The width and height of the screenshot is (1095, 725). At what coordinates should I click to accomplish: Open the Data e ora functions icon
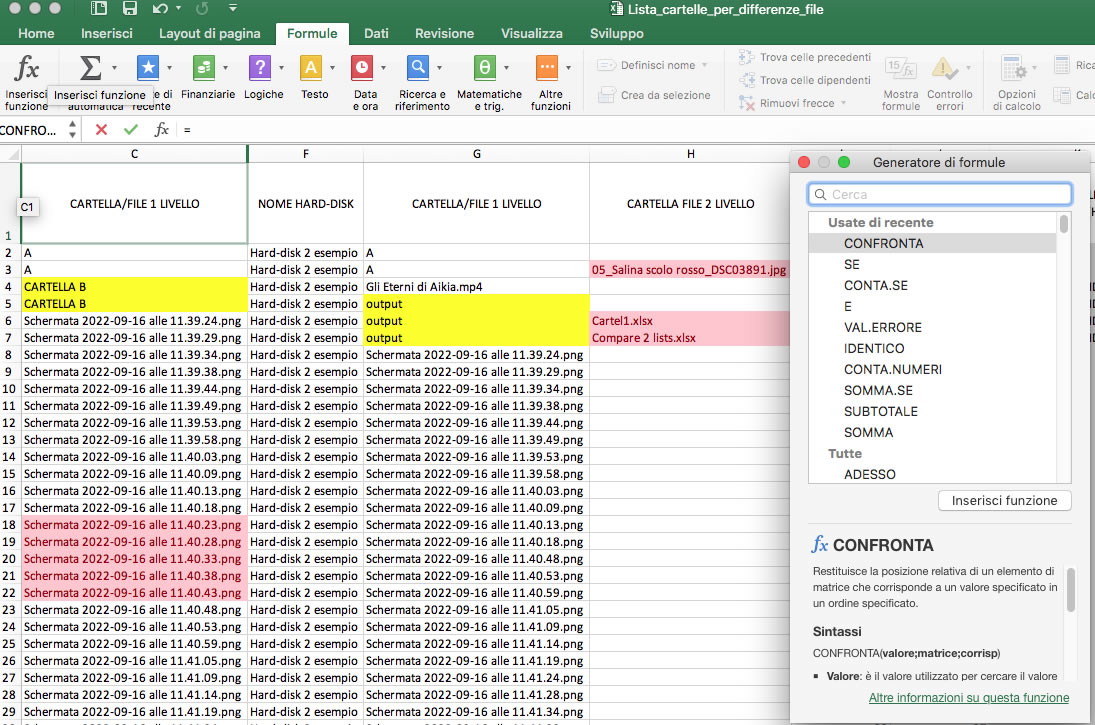362,68
